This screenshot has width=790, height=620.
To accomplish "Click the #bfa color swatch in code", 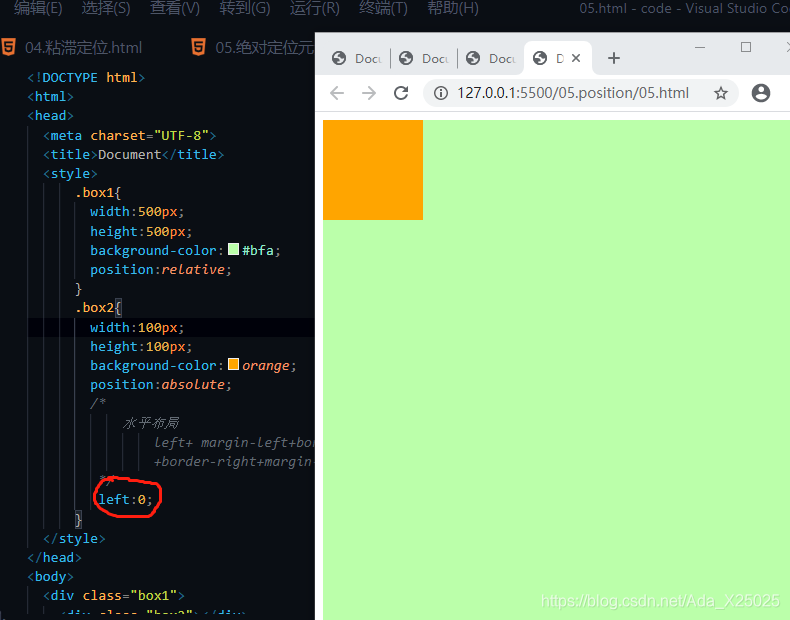I will click(x=233, y=249).
